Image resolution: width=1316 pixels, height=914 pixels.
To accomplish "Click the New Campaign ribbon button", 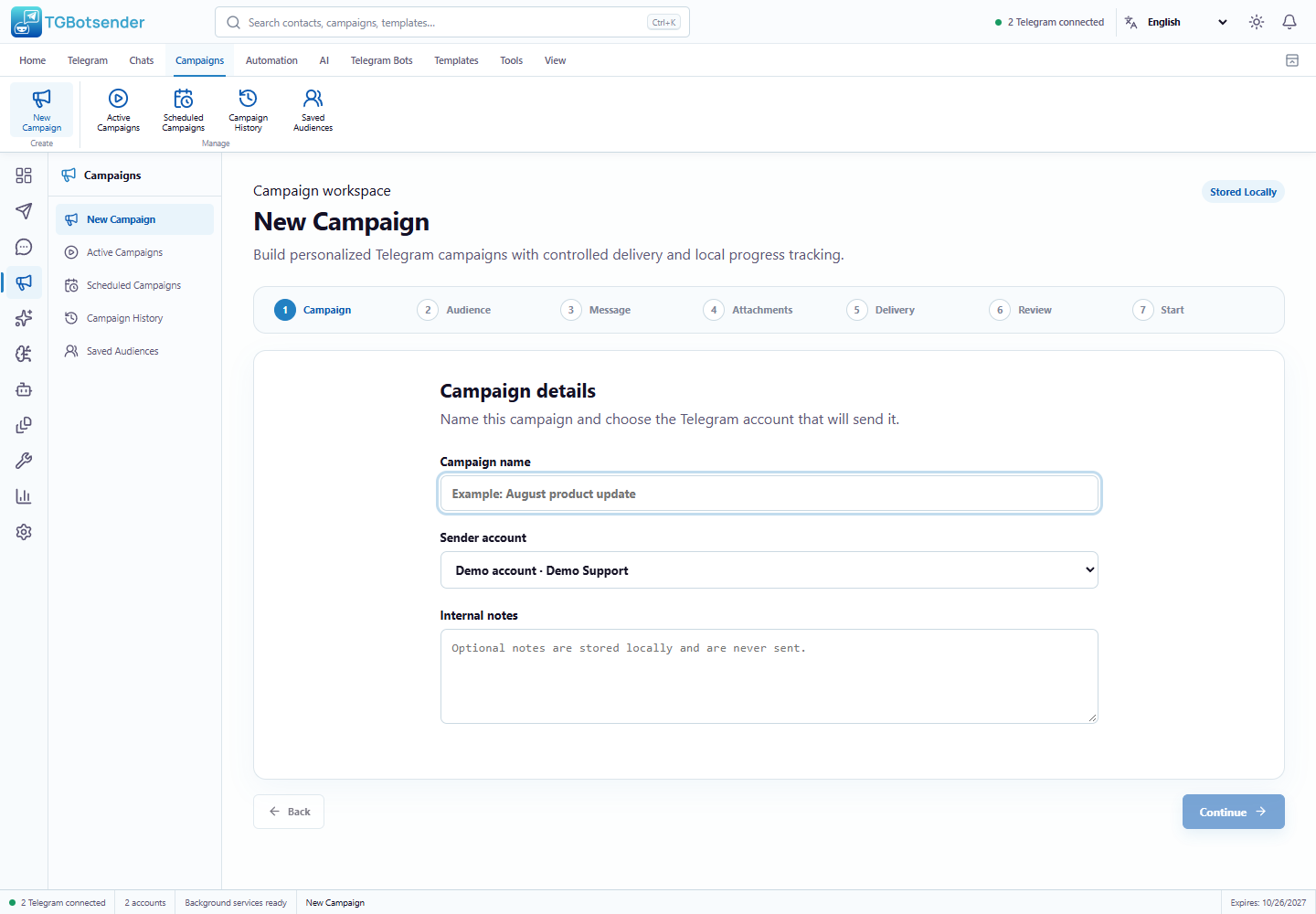I will point(42,111).
